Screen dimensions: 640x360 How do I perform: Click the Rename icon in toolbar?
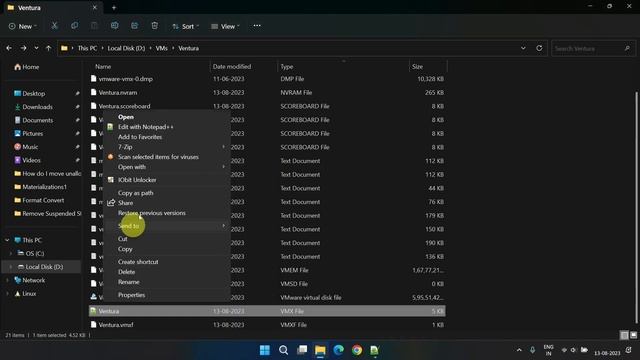pyautogui.click(x=115, y=26)
